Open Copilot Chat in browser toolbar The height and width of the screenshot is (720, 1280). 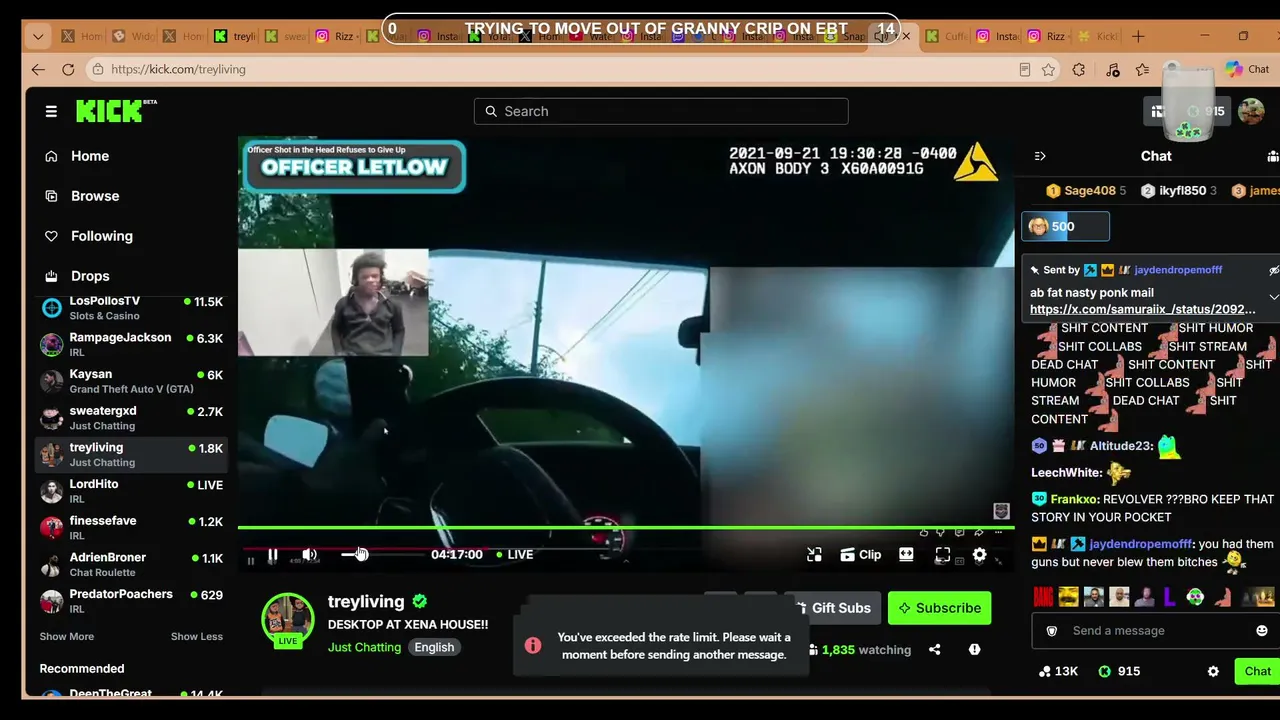coord(1247,69)
